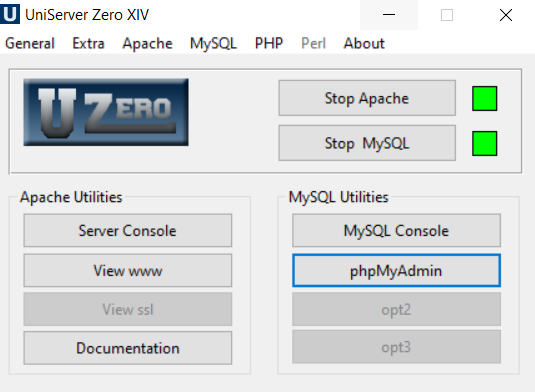Open the Extra menu

pos(88,43)
